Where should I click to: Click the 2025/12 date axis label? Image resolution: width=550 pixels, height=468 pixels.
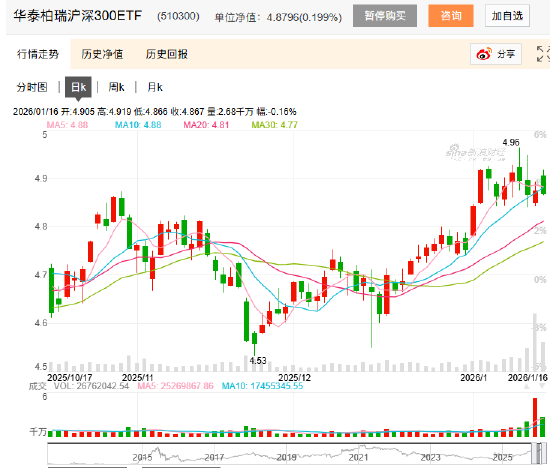click(x=294, y=377)
